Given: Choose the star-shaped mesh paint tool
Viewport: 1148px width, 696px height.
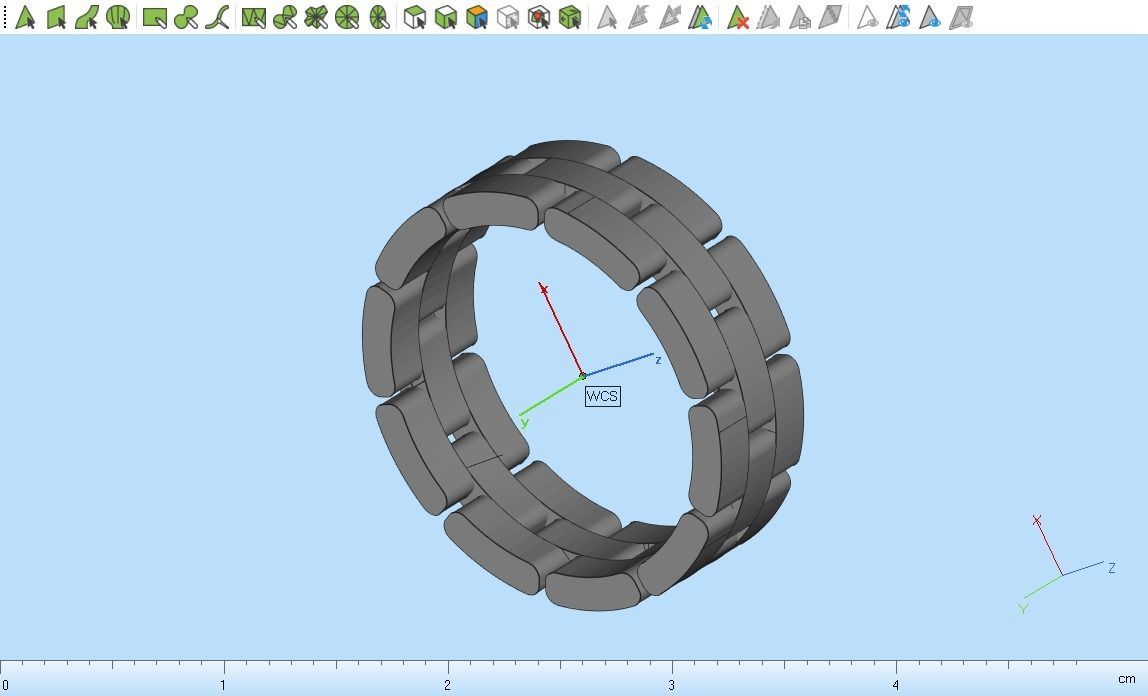Looking at the screenshot, I should 316,18.
